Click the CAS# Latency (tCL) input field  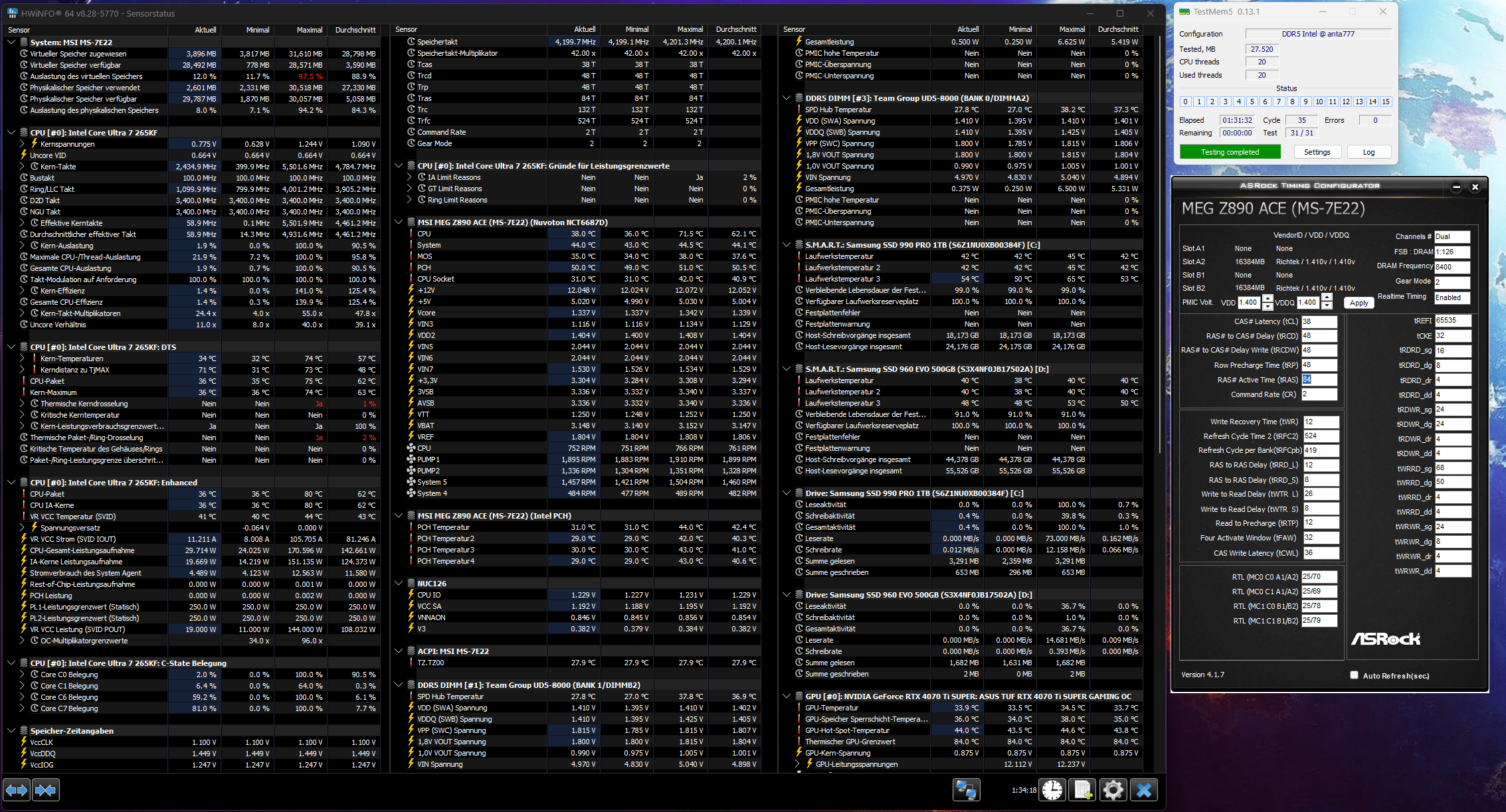point(1318,321)
